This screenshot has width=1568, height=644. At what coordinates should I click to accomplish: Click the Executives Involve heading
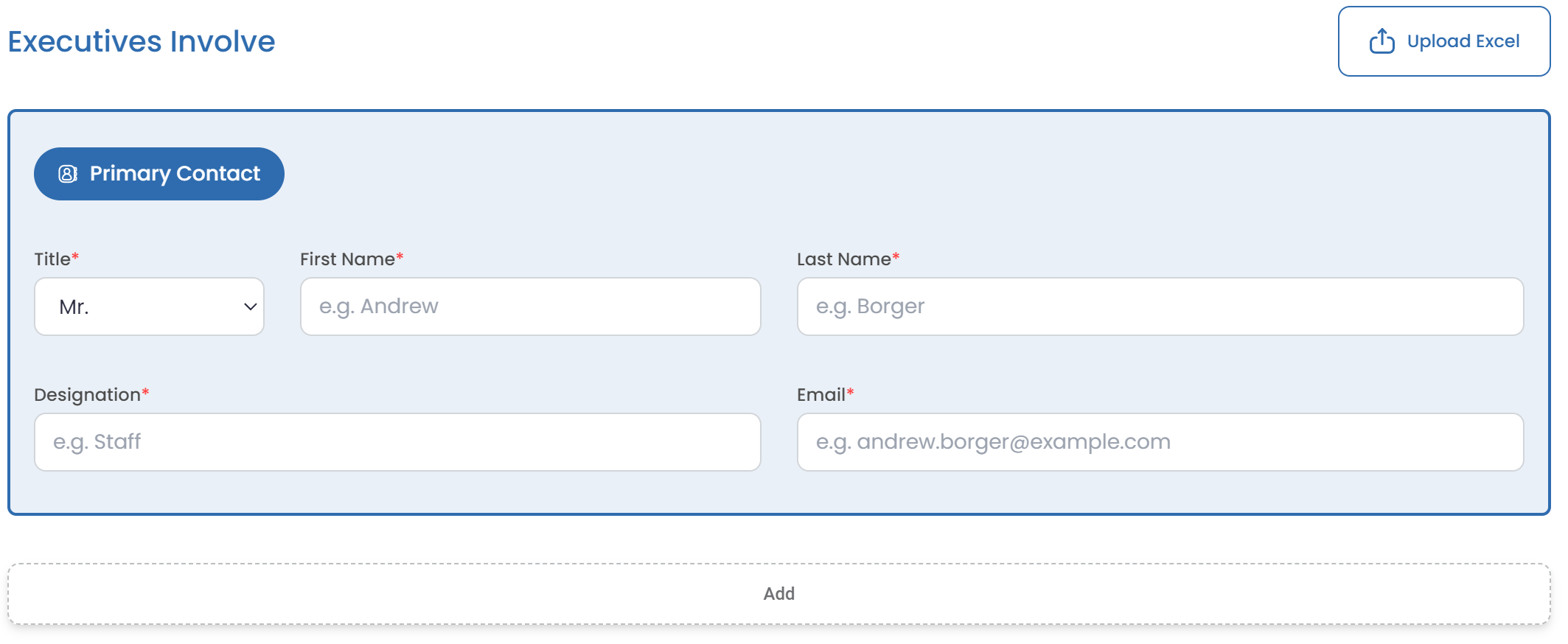142,42
